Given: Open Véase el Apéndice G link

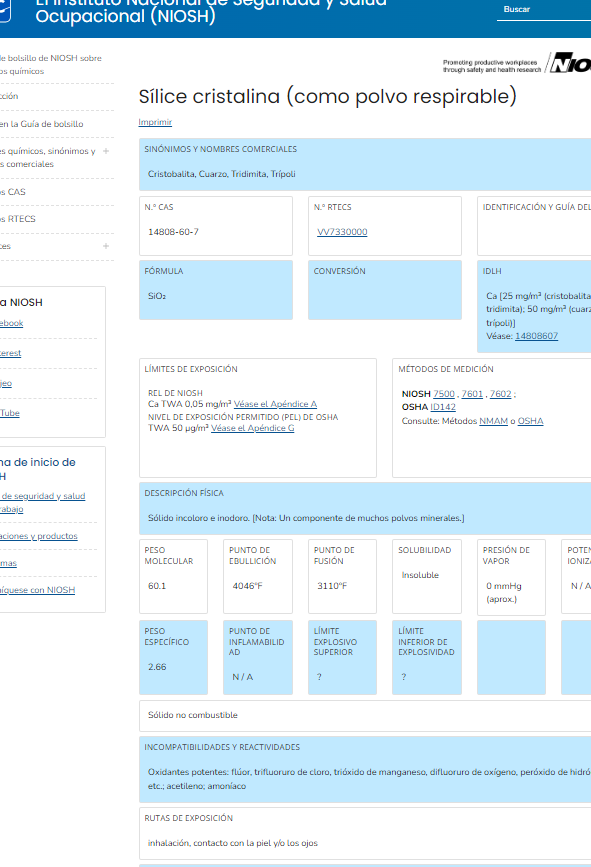Looking at the screenshot, I should pyautogui.click(x=253, y=428).
